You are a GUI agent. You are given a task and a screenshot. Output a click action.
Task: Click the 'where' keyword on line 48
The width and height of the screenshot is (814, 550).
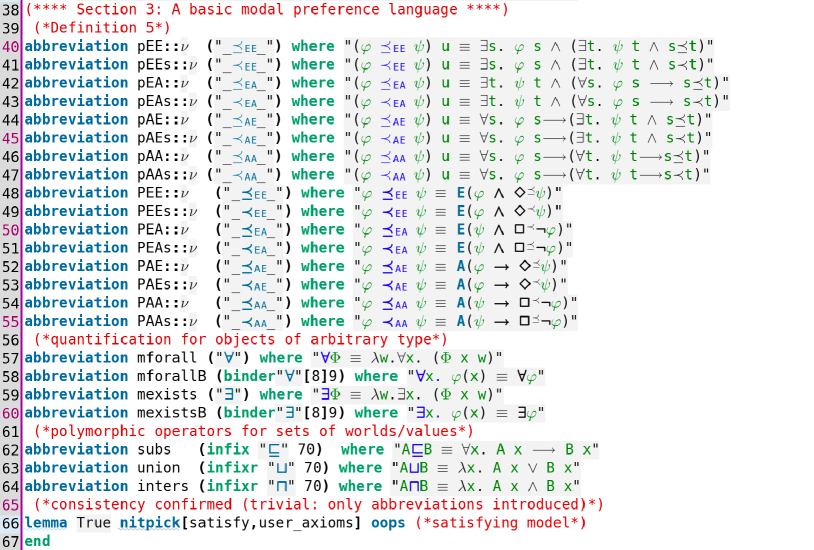[322, 193]
